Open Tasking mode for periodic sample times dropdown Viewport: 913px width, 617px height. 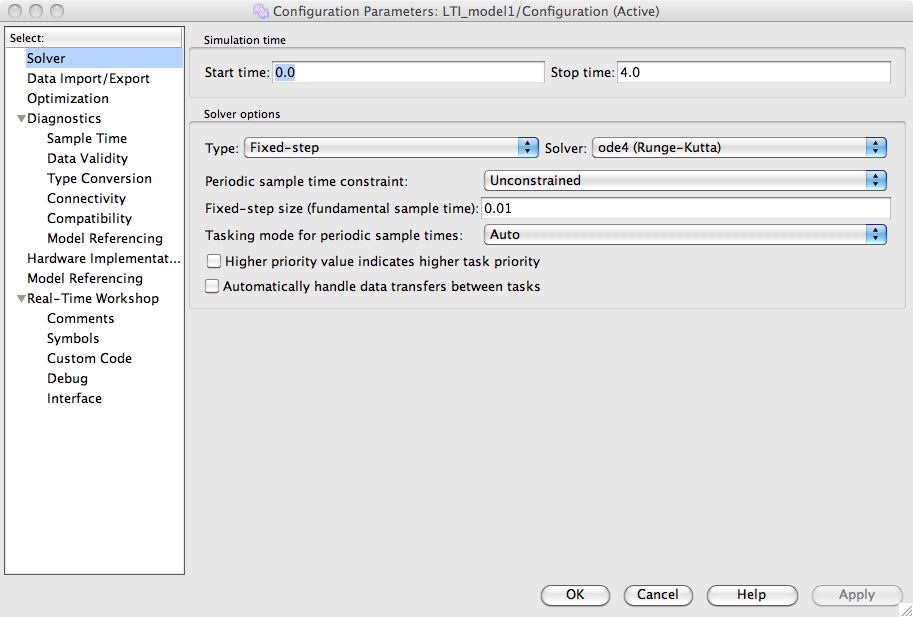pos(685,235)
